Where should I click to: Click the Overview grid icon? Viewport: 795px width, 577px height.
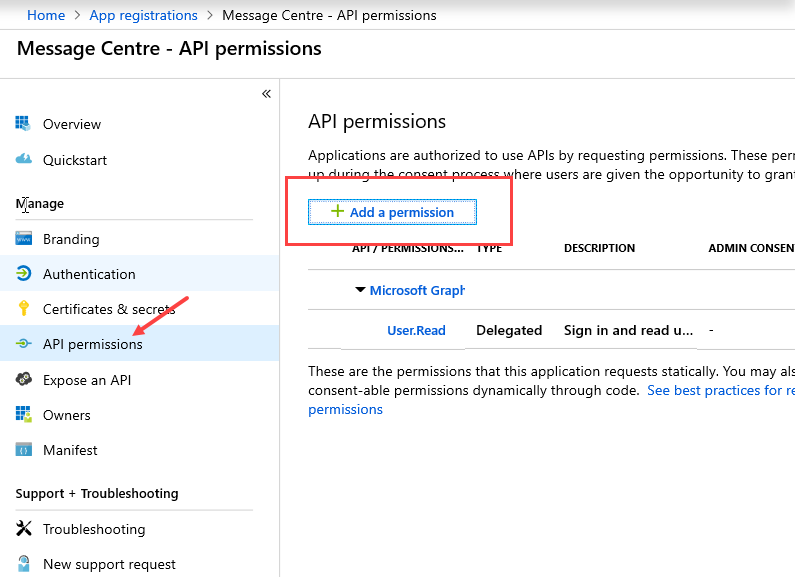pos(23,123)
